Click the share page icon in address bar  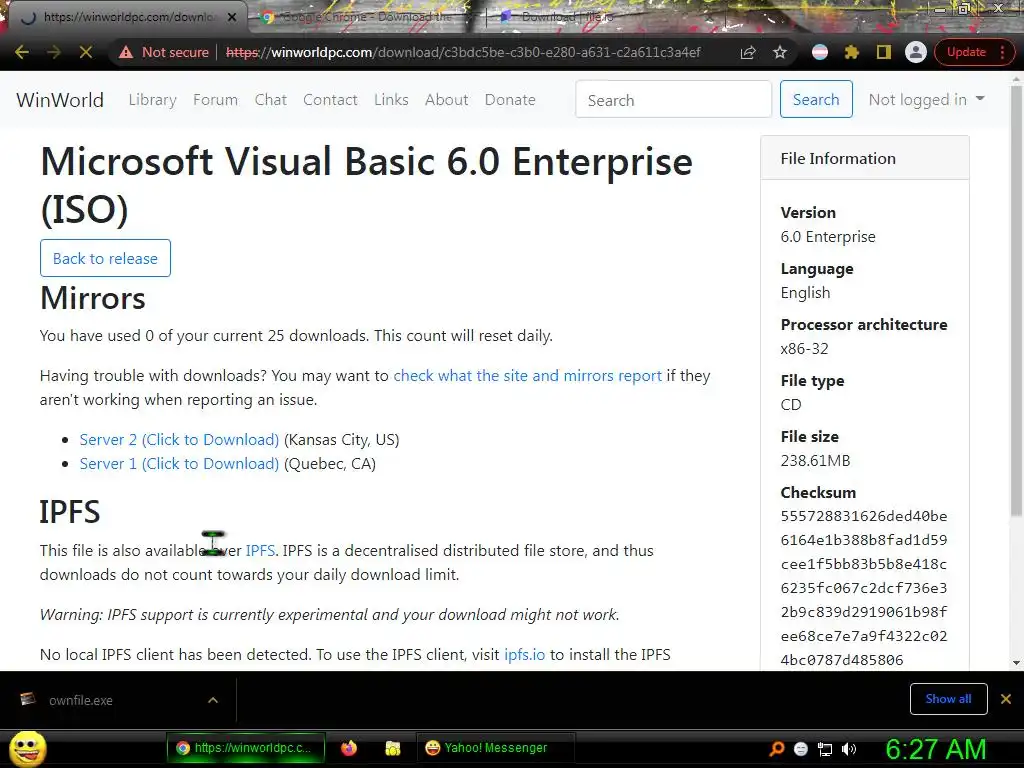[x=748, y=52]
